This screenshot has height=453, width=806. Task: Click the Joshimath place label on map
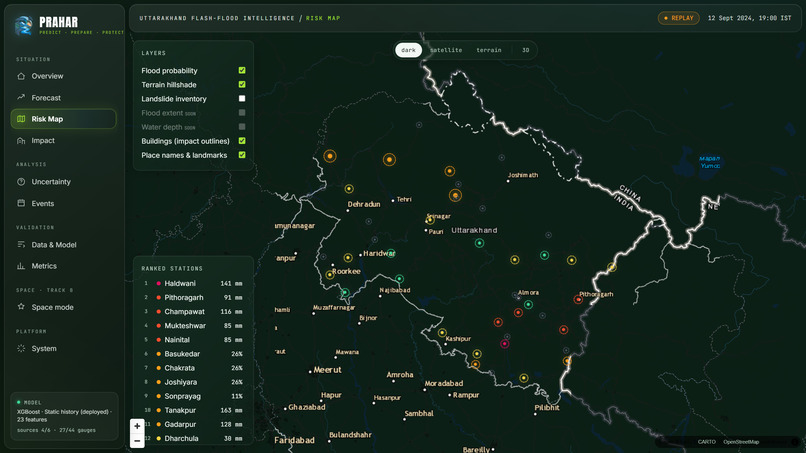[x=523, y=175]
